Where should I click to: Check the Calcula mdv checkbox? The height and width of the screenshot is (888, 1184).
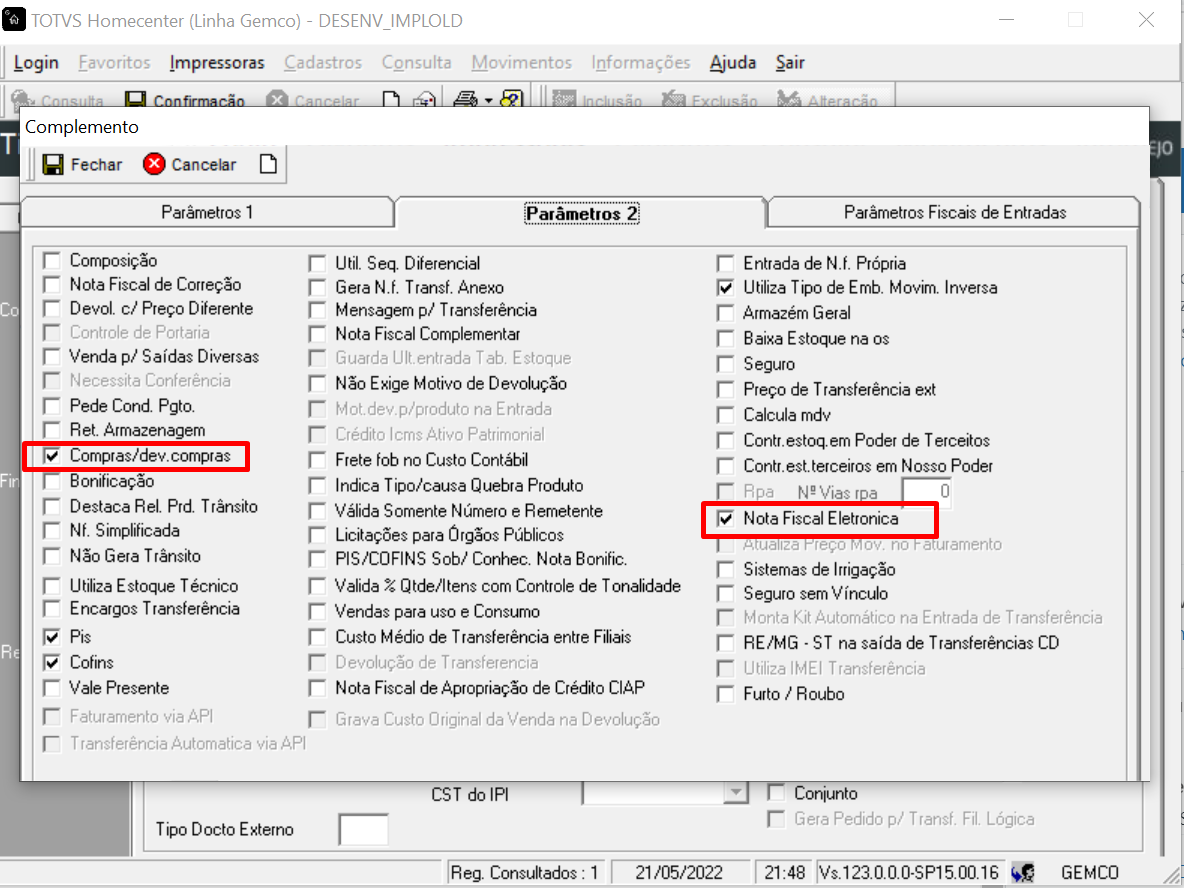725,416
